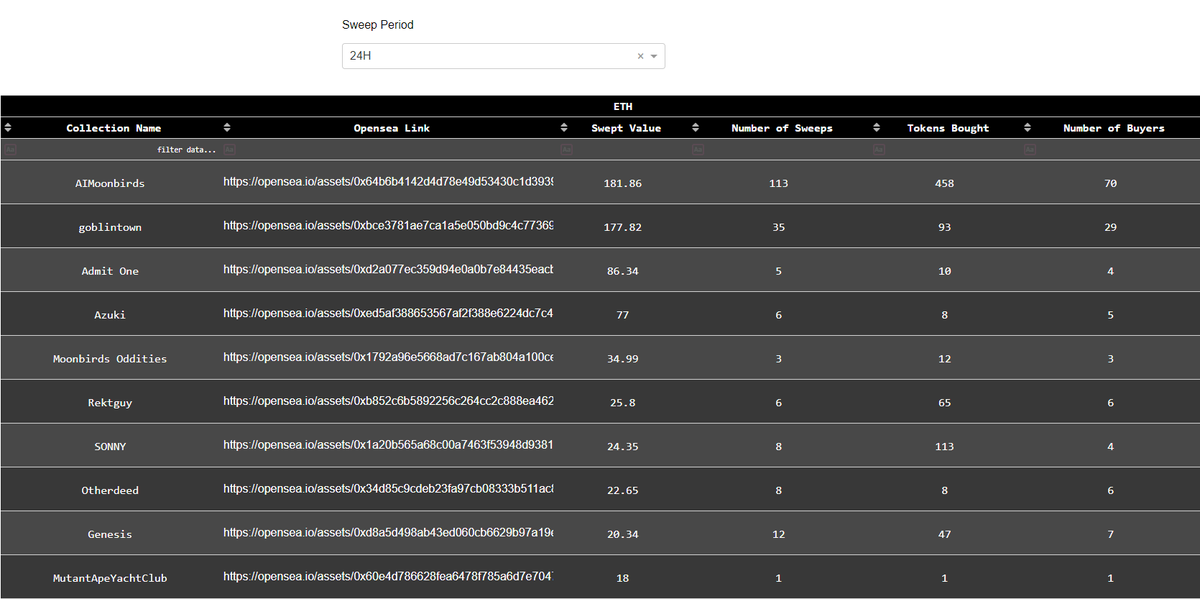The image size is (1200, 599).
Task: Sort table by Tokens Bought arrows
Action: [876, 128]
